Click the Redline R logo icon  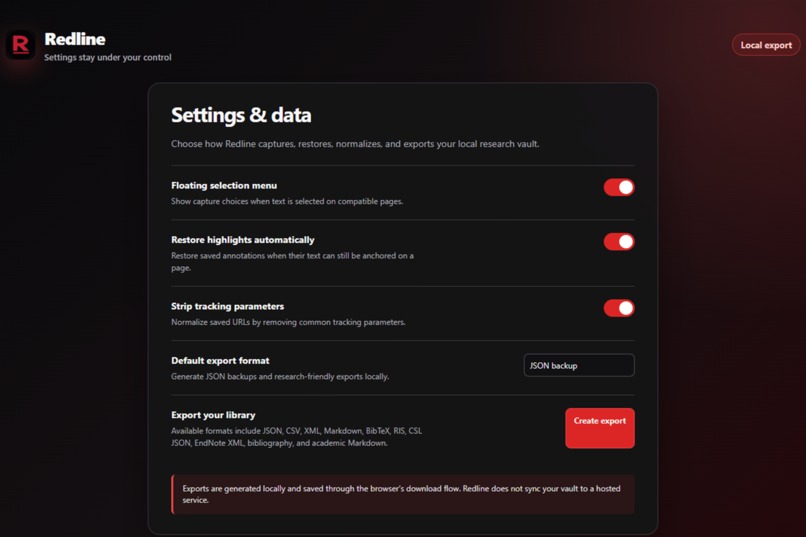click(x=21, y=45)
